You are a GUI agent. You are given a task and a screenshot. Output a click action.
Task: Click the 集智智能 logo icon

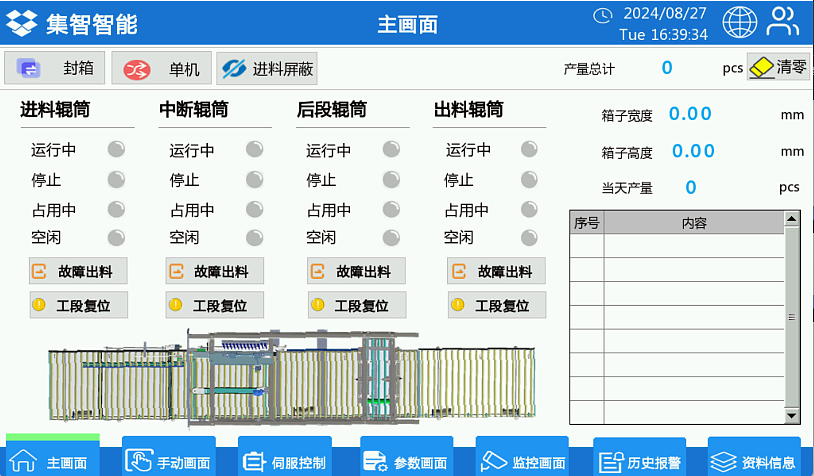point(21,23)
